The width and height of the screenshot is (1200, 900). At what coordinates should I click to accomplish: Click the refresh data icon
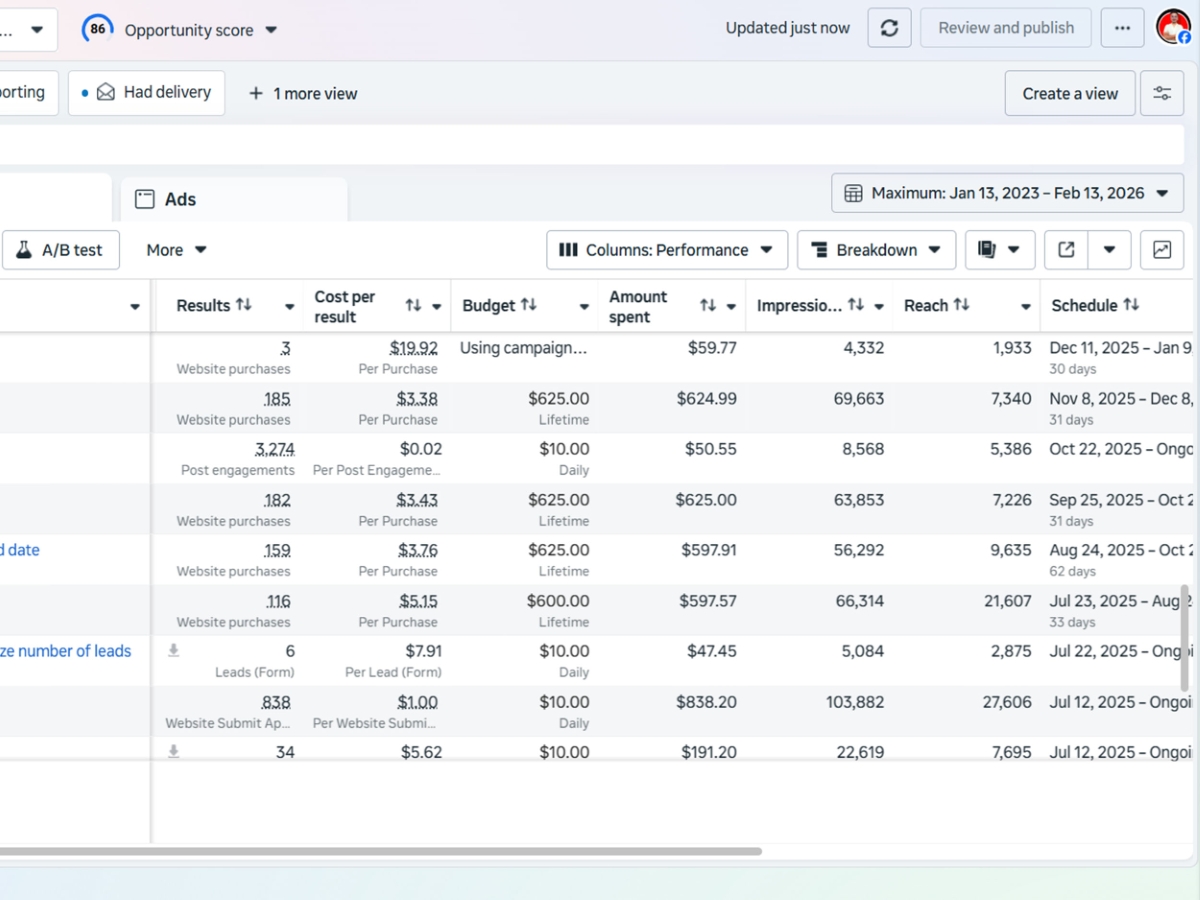point(889,28)
